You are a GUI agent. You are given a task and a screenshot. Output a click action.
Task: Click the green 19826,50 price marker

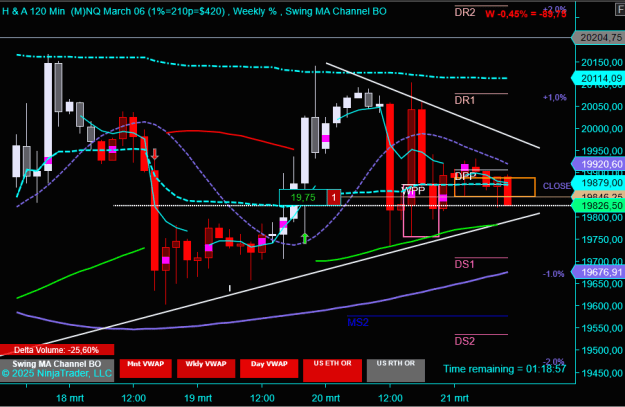coord(598,206)
